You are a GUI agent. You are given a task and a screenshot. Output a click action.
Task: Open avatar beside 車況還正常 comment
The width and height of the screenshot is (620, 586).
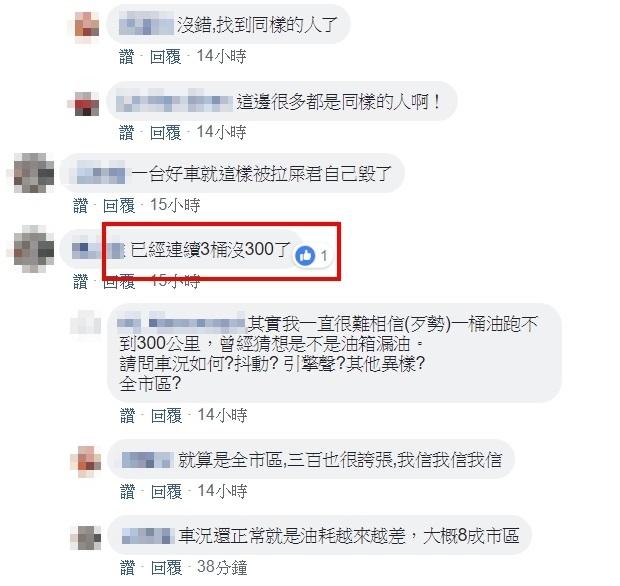pyautogui.click(x=86, y=538)
